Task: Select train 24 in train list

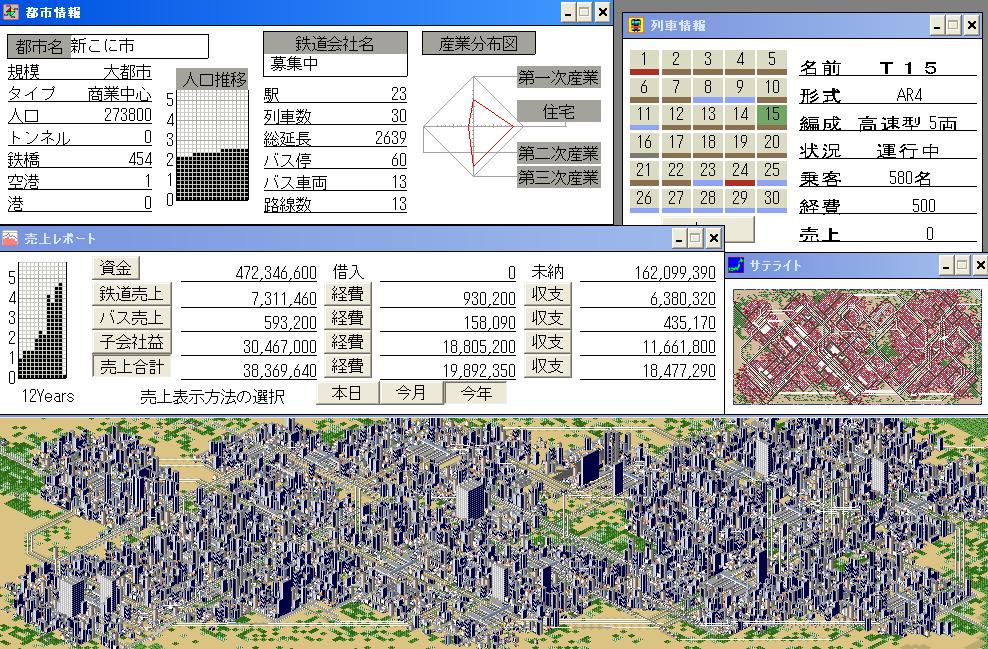Action: (740, 173)
